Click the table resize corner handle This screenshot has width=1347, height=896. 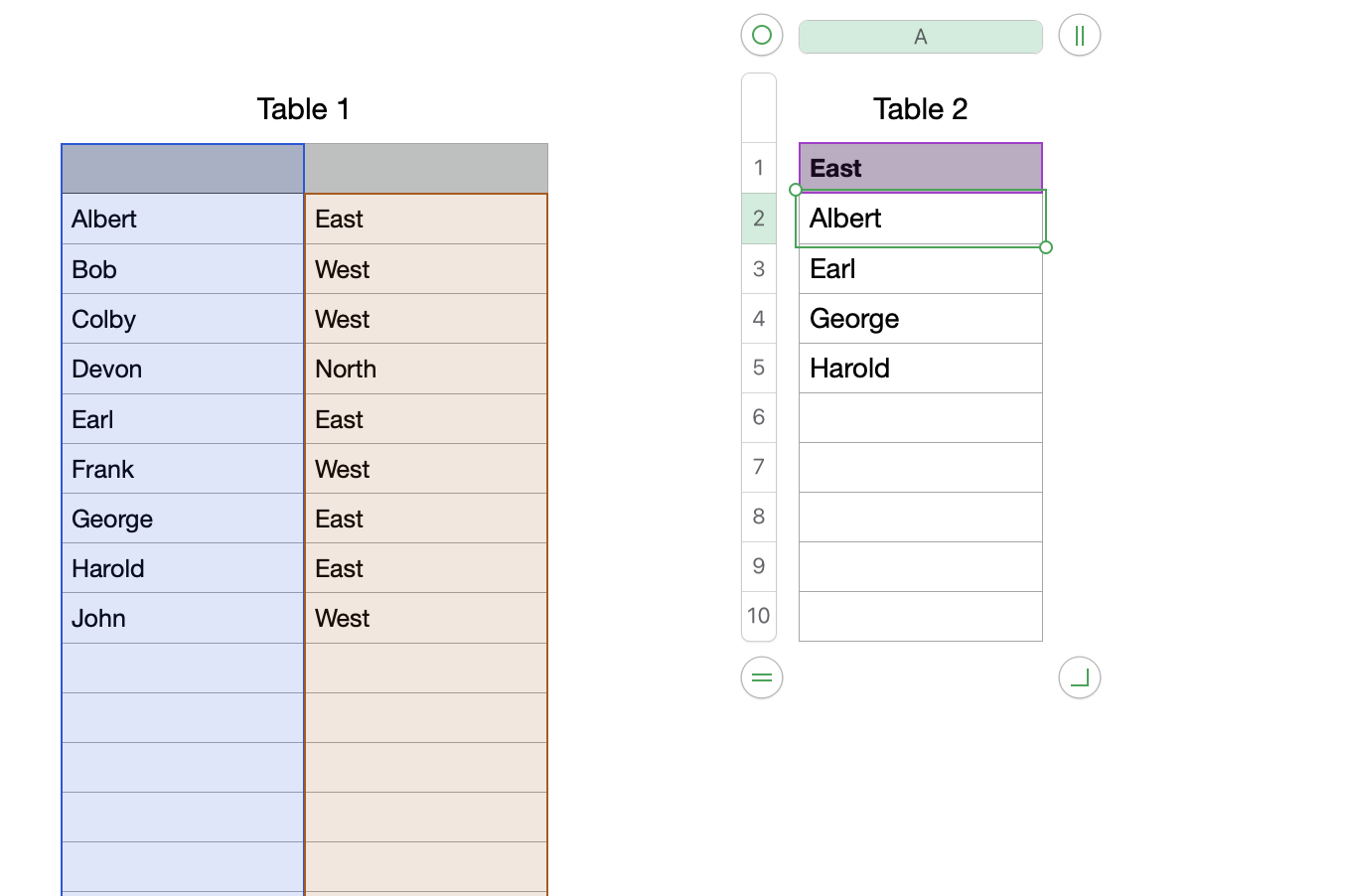1080,678
